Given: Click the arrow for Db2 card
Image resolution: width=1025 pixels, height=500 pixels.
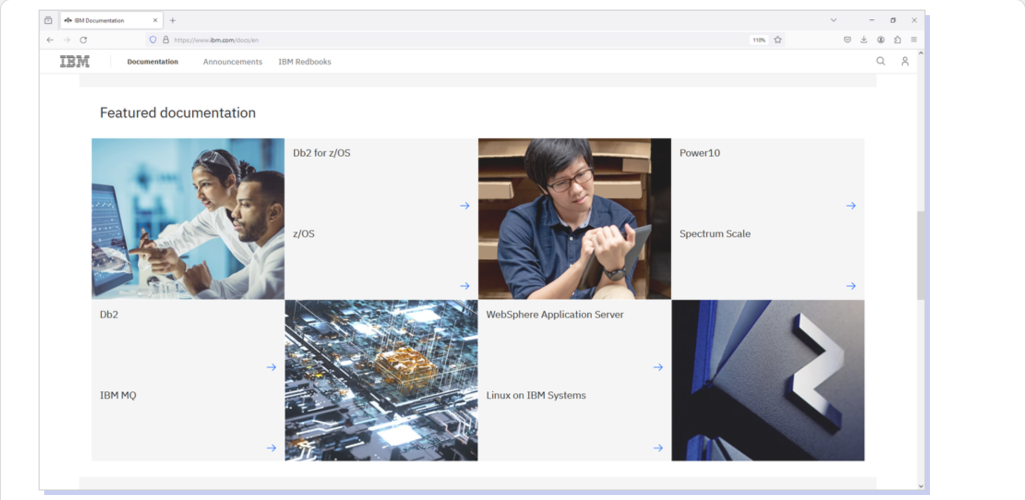Looking at the screenshot, I should 271,367.
